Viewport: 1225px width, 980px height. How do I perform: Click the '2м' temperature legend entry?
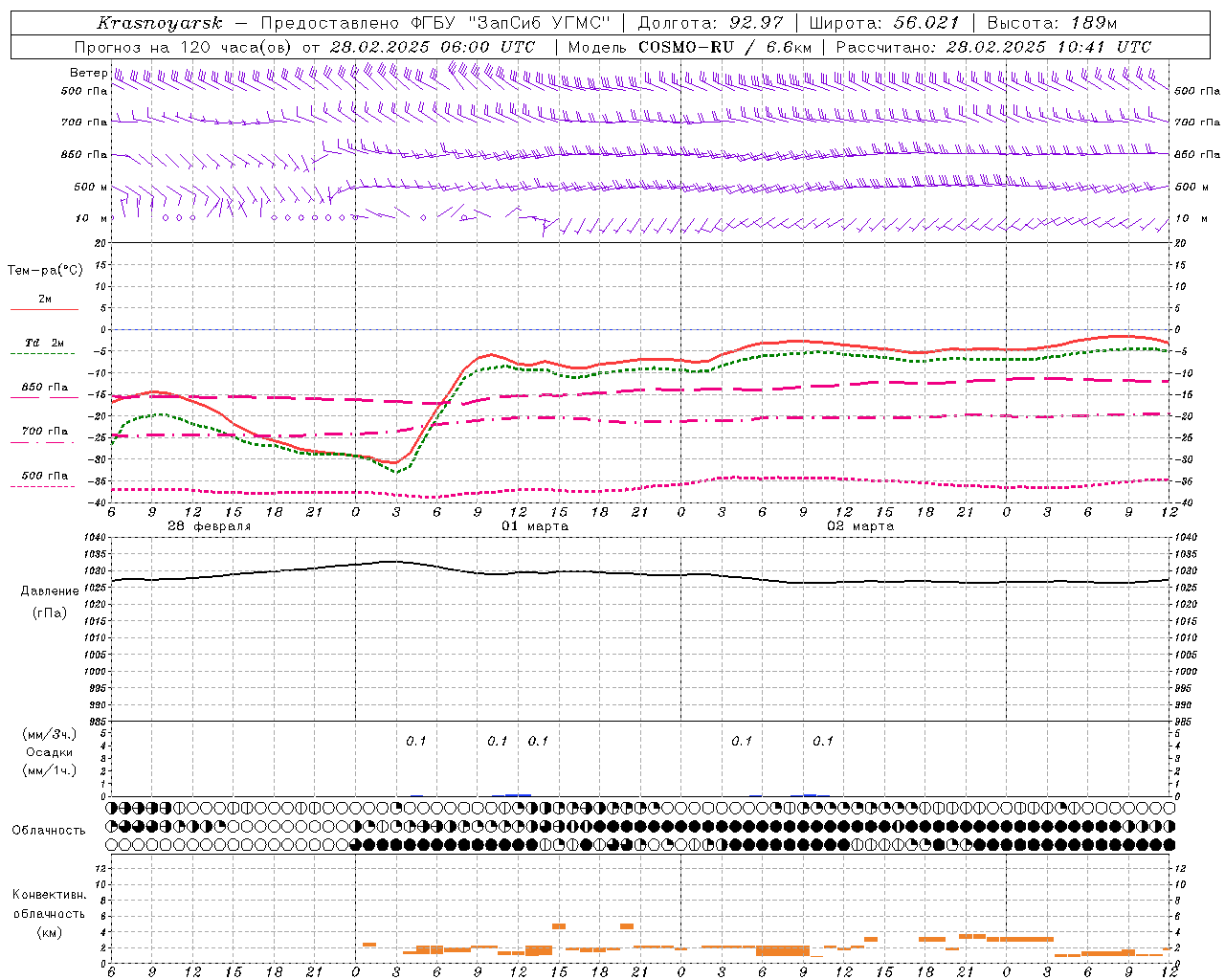tap(45, 299)
